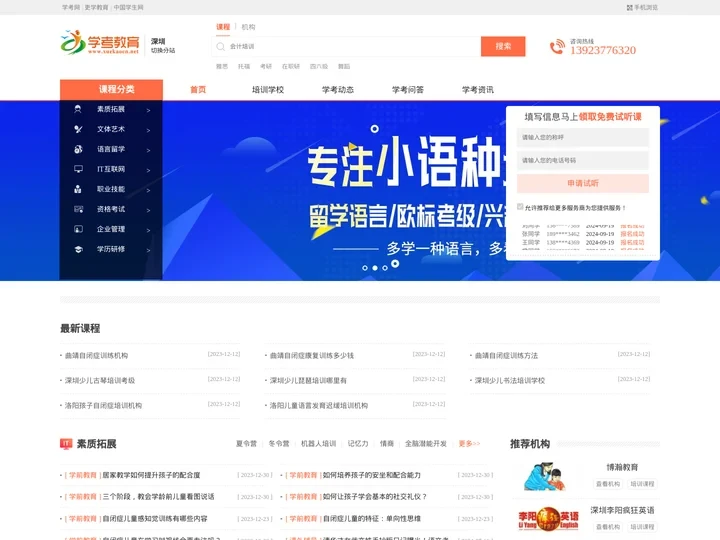This screenshot has height=540, width=720.
Task: Click the 在职研 hot search keyword
Action: tap(291, 66)
